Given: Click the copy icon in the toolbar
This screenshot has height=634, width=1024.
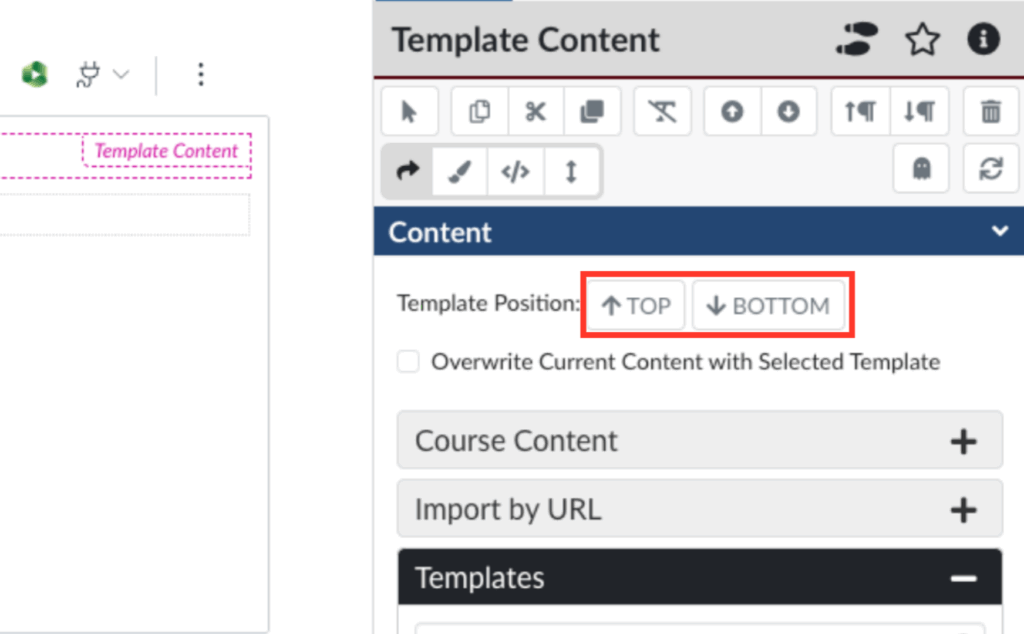Looking at the screenshot, I should point(479,111).
